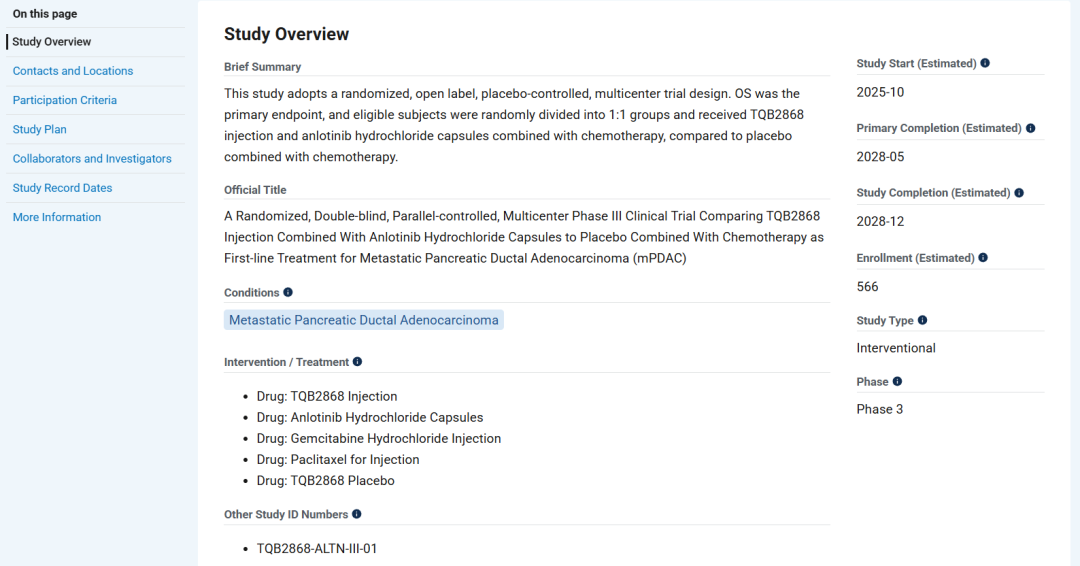Click the Study Overview heading
1080x566 pixels.
pyautogui.click(x=286, y=34)
